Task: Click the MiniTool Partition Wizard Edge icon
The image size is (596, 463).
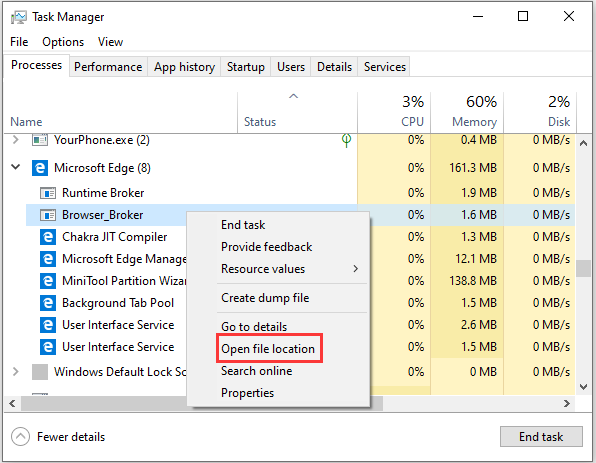Action: point(48,281)
